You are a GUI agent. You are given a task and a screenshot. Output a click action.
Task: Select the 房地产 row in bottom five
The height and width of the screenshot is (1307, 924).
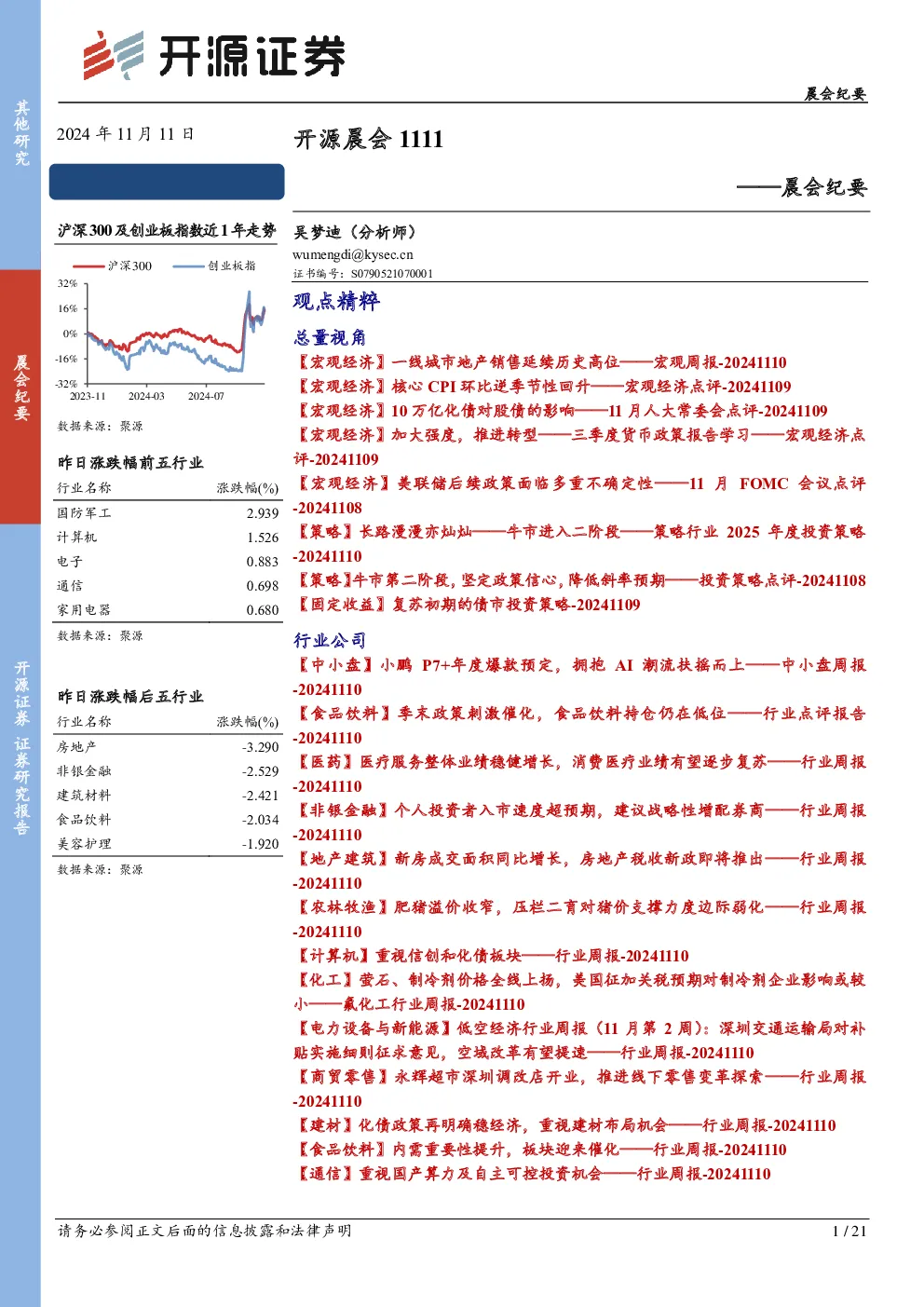pyautogui.click(x=168, y=747)
